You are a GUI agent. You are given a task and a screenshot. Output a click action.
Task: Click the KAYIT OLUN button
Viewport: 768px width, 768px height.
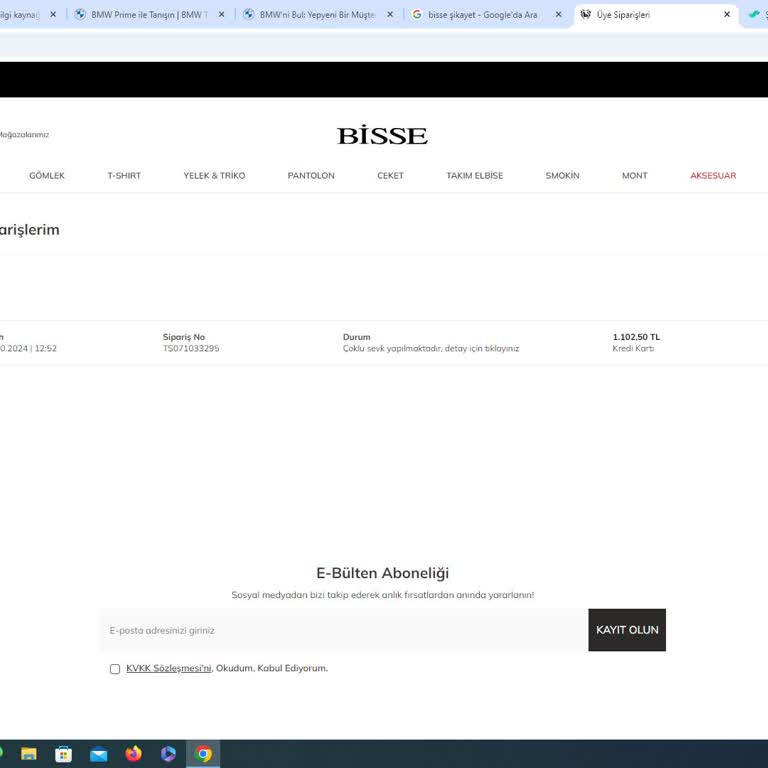627,630
